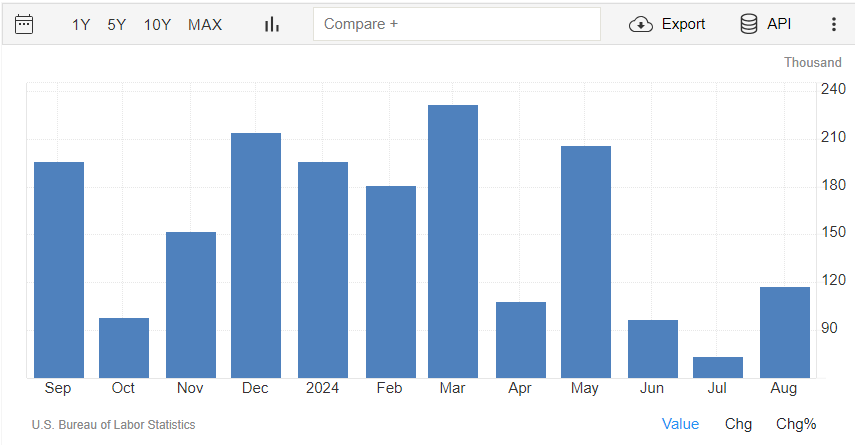Viewport: 855px width, 445px height.
Task: Click the API label
Action: coord(779,24)
